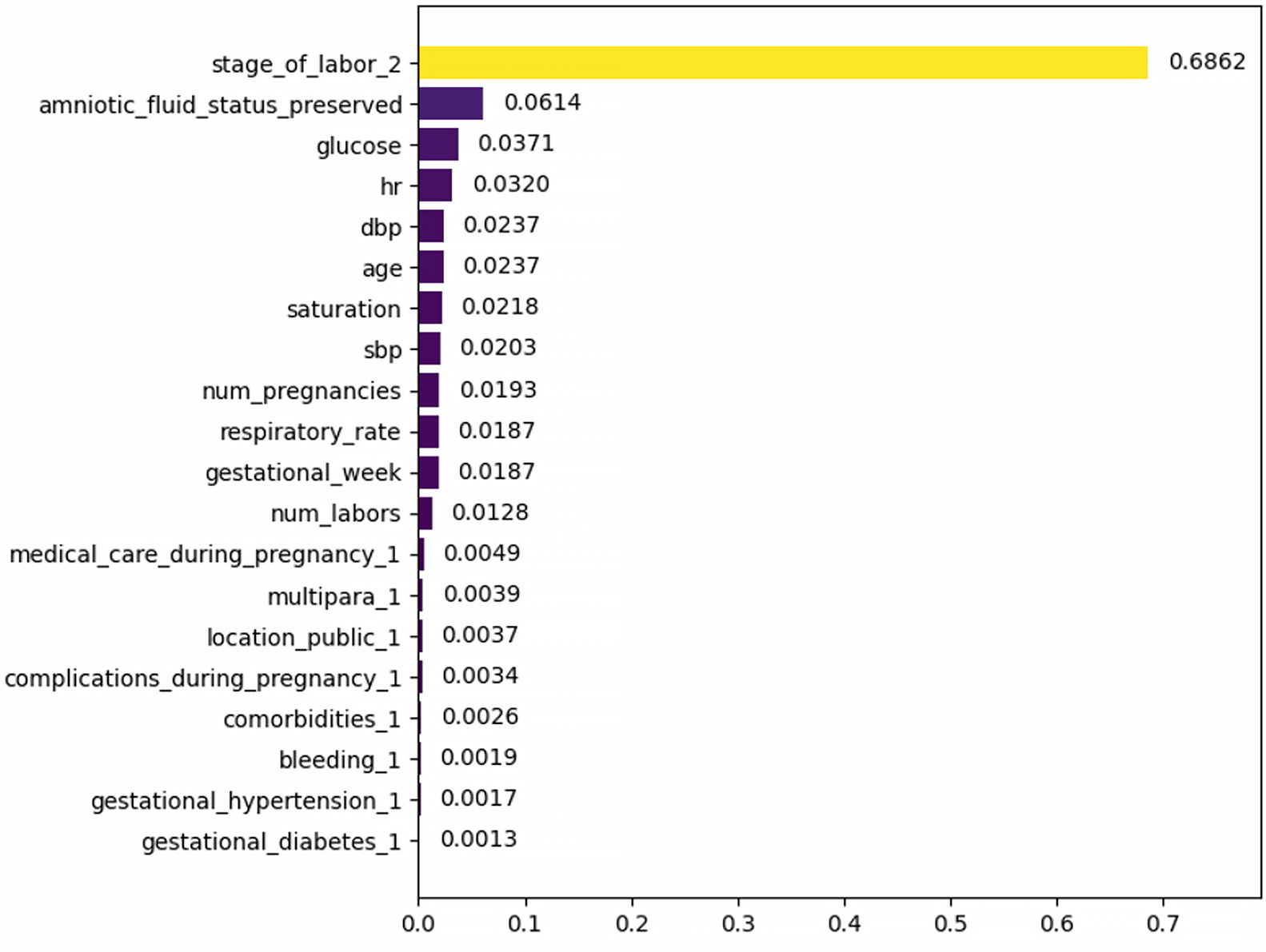Click the gestational_week bar

coord(429,472)
